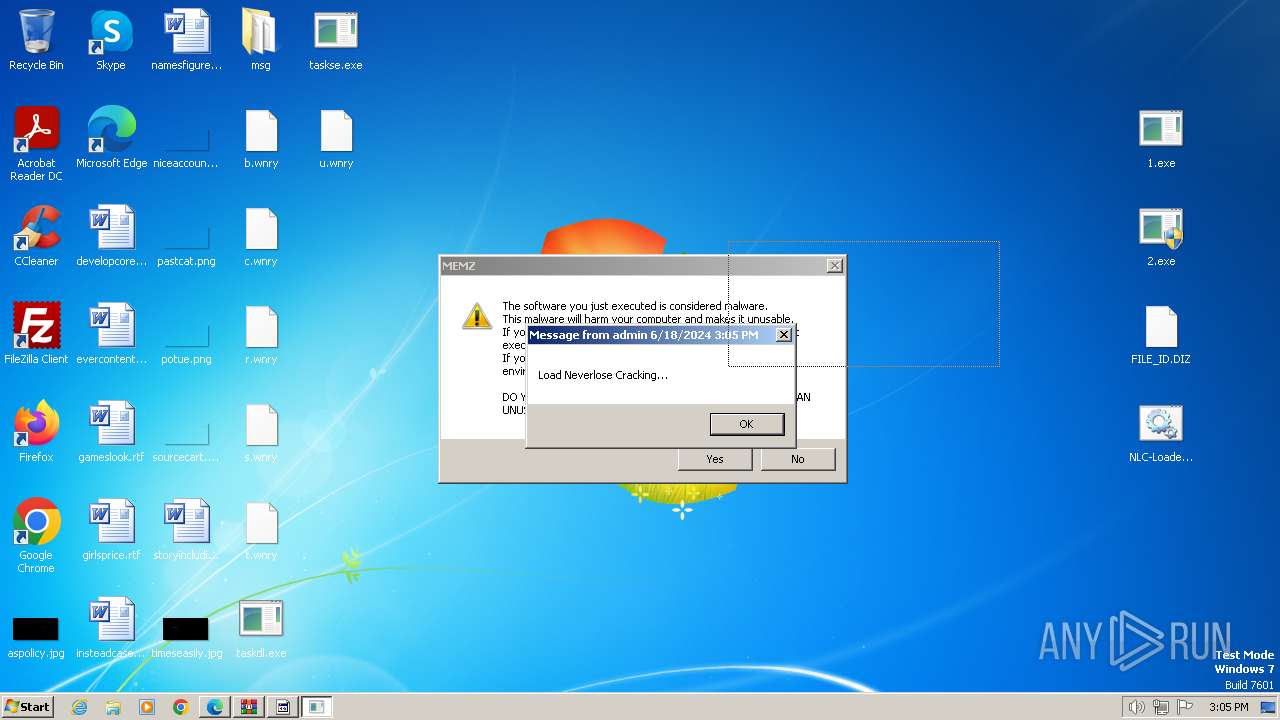The width and height of the screenshot is (1280, 720).
Task: Click the Show desktop button
Action: click(1269, 707)
